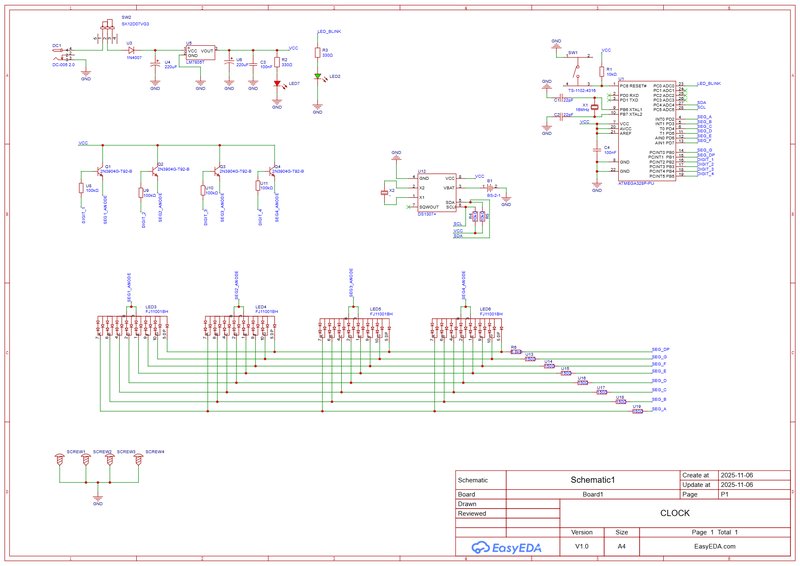
Task: Select the SW1 push button symbol
Action: [578, 70]
